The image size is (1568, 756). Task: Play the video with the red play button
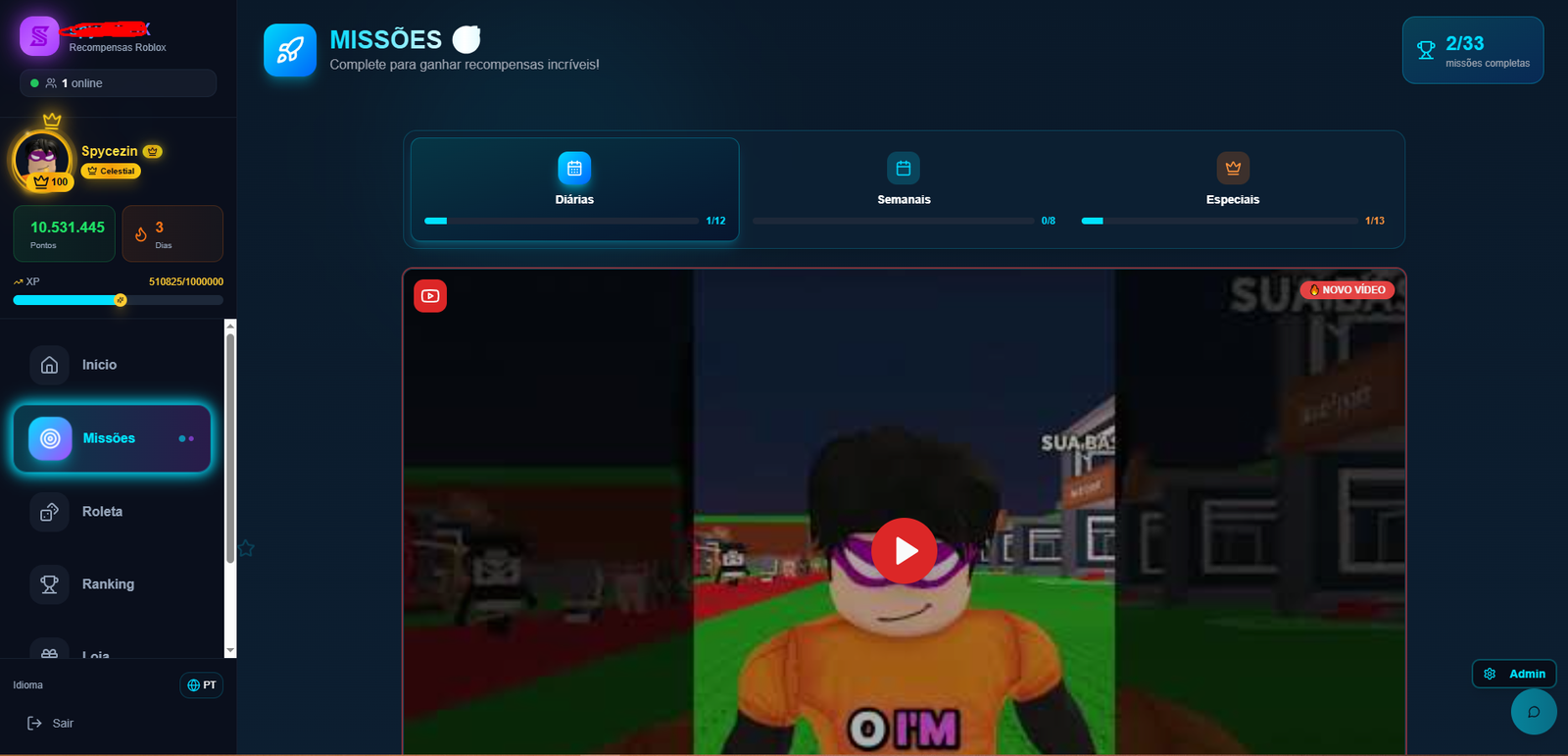(904, 551)
